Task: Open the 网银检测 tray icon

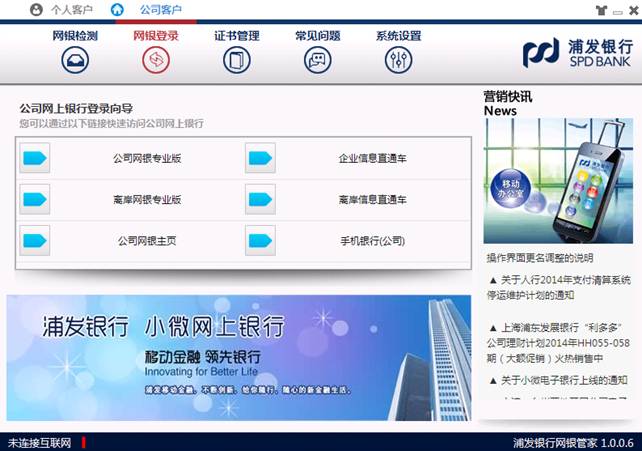Action: click(x=75, y=60)
